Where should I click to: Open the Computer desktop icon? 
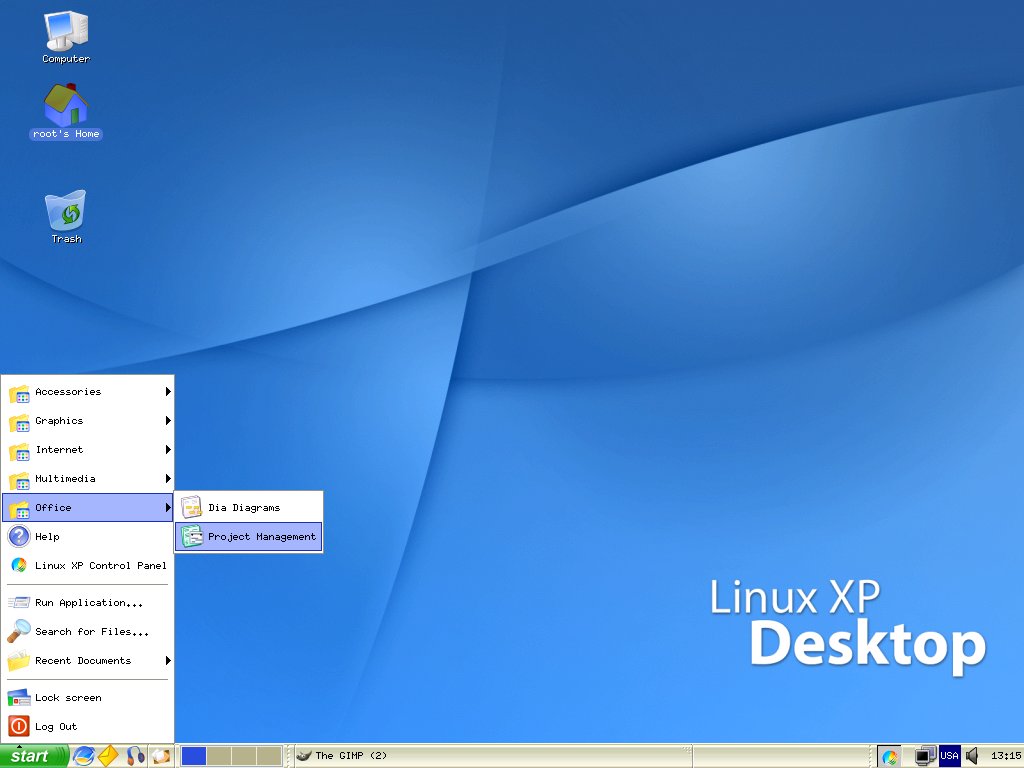(x=66, y=37)
